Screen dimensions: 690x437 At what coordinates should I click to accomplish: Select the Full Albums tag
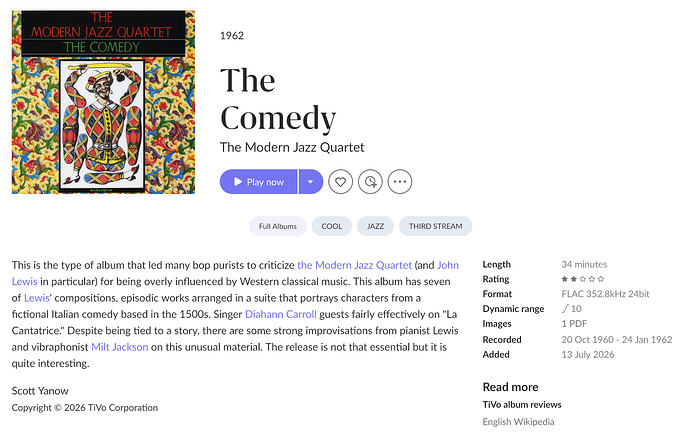click(278, 226)
